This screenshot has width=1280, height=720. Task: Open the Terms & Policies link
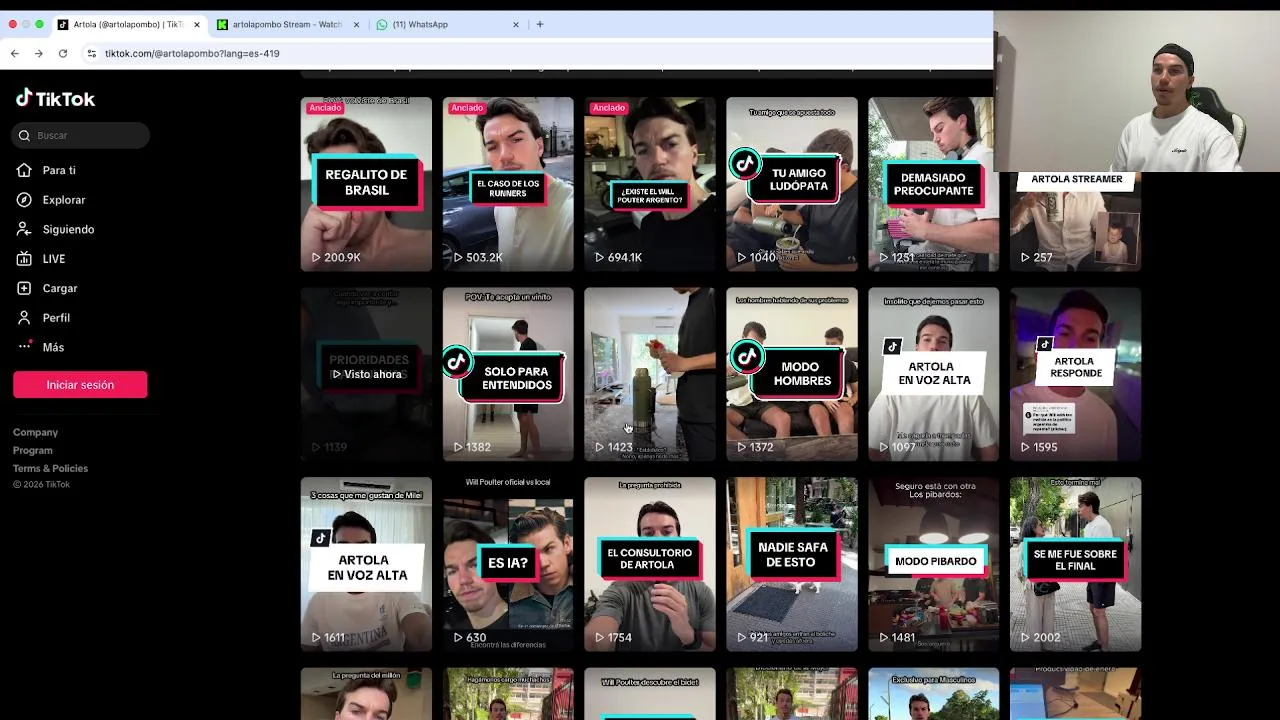pos(50,468)
